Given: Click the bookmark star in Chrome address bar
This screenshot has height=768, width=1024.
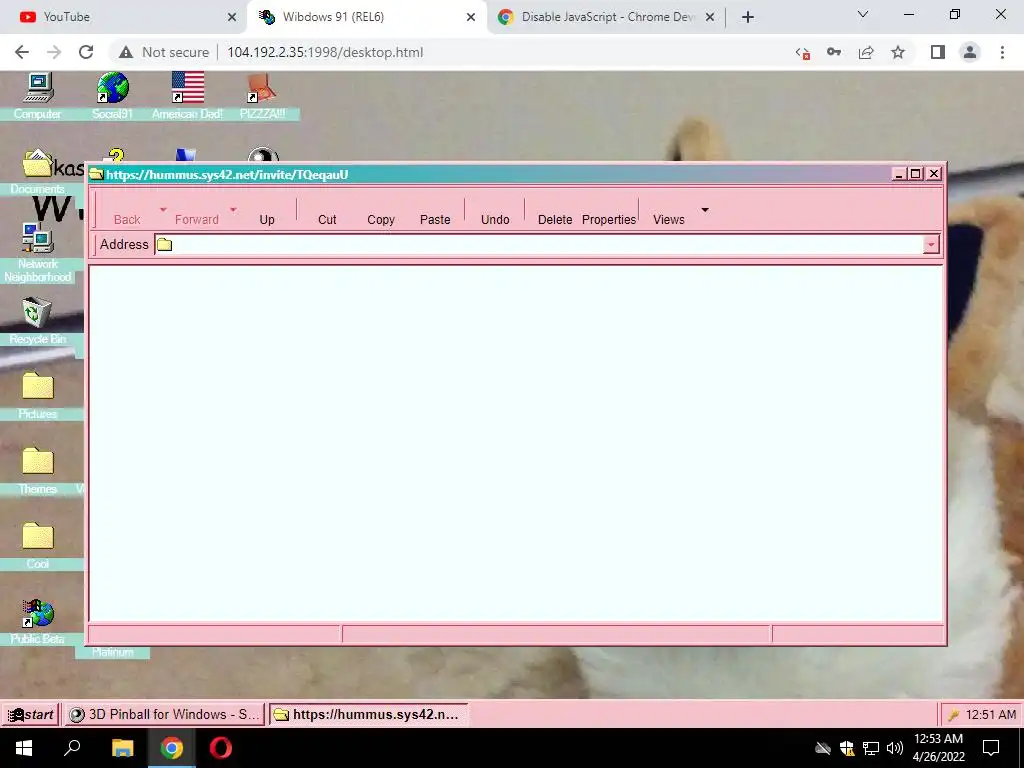Looking at the screenshot, I should (898, 52).
